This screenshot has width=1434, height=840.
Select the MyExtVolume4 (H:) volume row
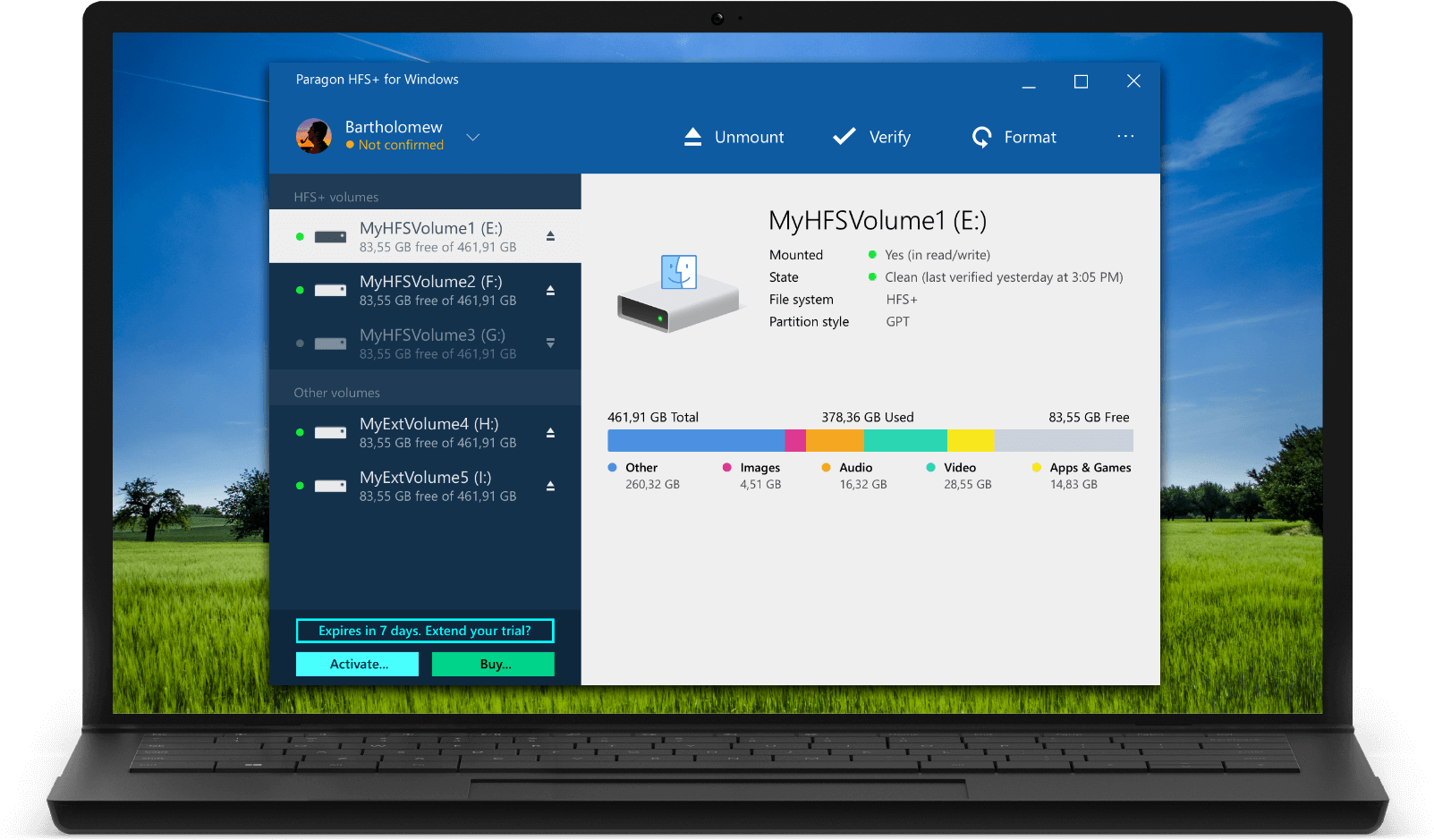coord(425,432)
